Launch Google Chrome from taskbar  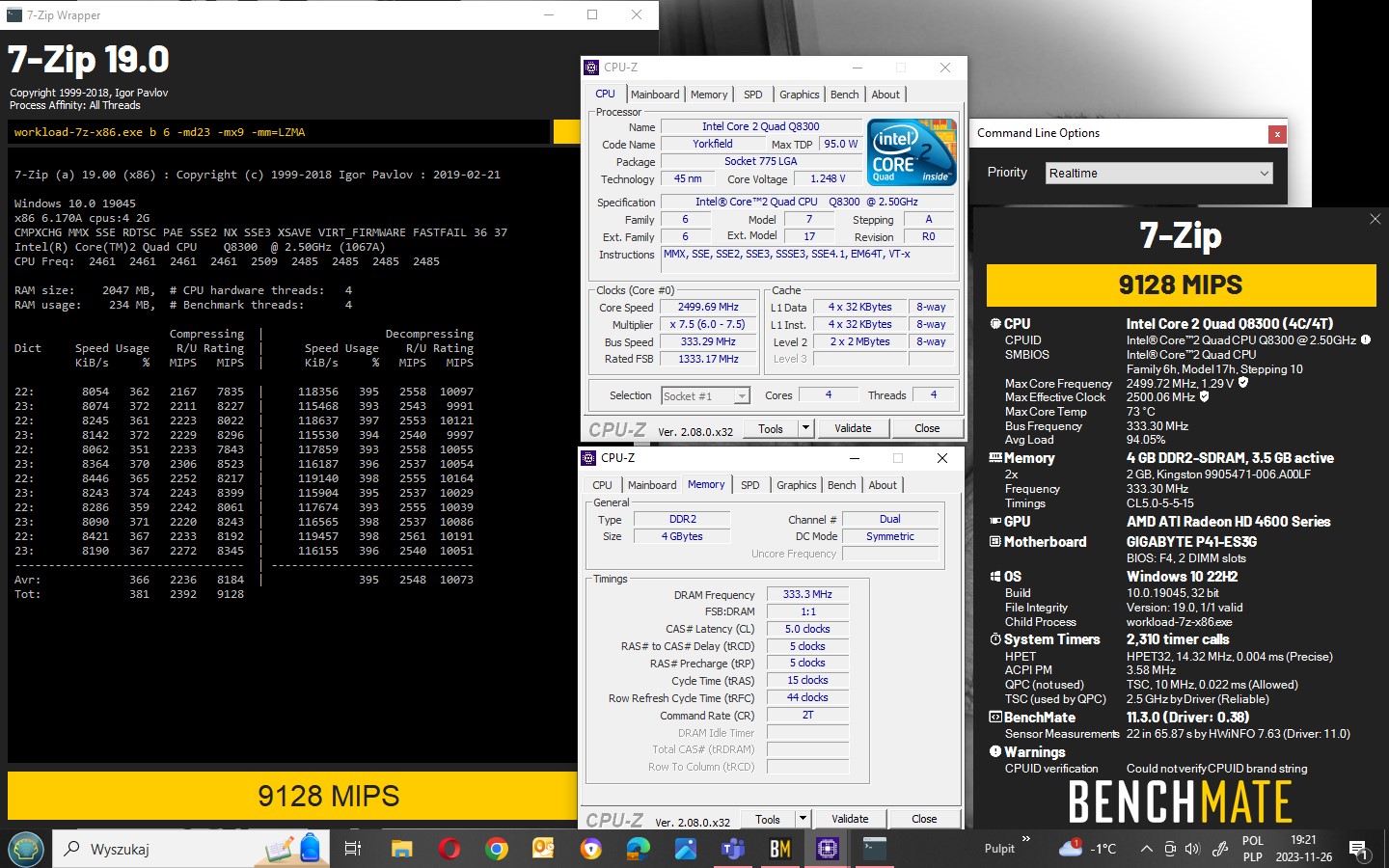click(x=496, y=849)
